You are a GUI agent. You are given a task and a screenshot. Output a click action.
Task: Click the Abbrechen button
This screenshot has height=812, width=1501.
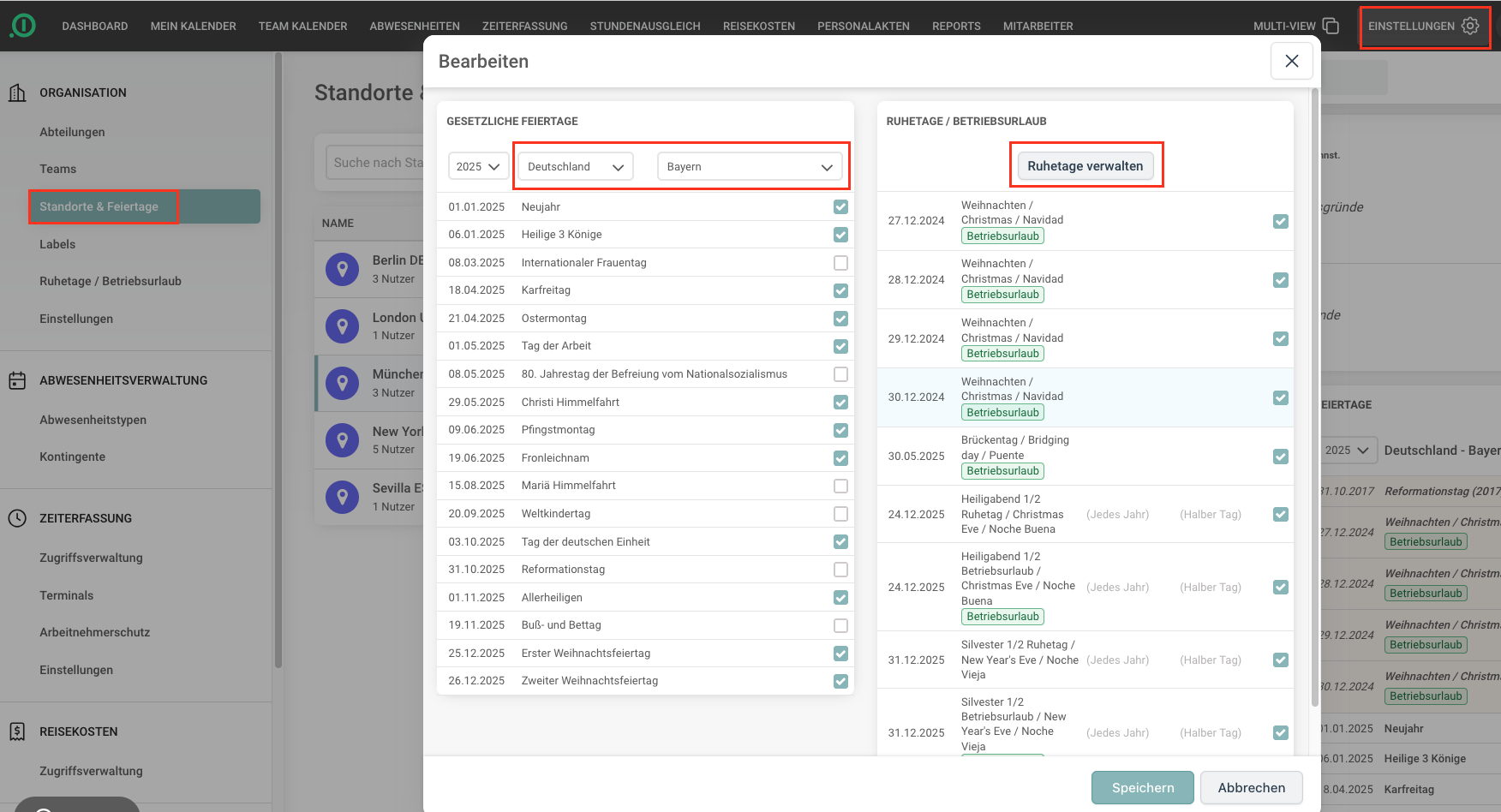(1252, 788)
